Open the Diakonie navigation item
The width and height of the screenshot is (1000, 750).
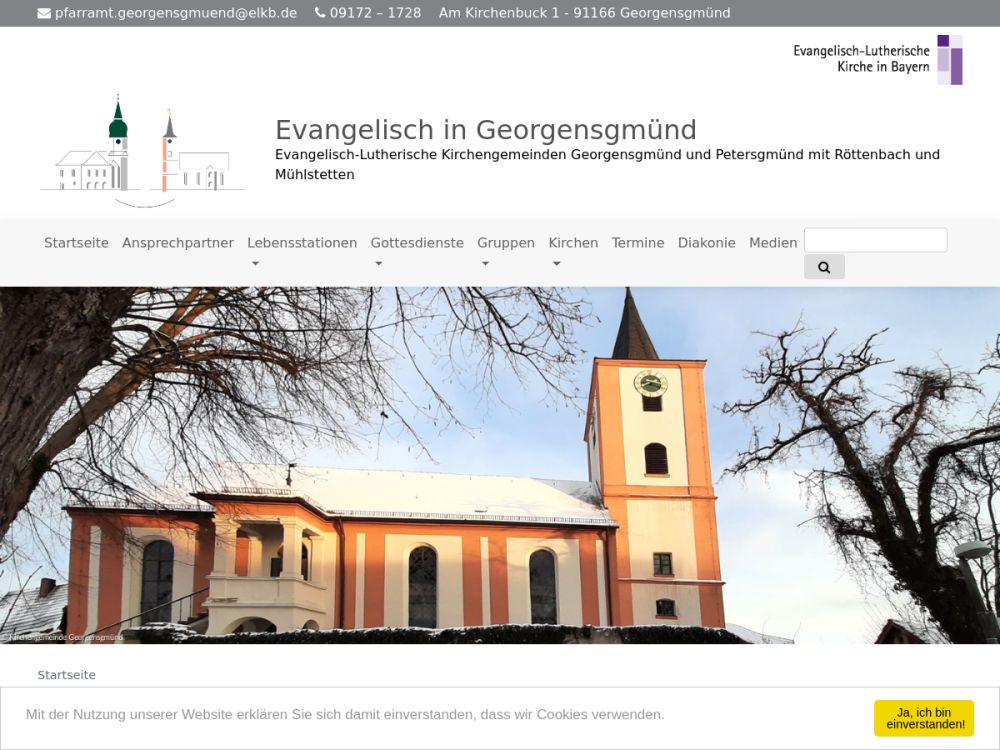coord(706,243)
